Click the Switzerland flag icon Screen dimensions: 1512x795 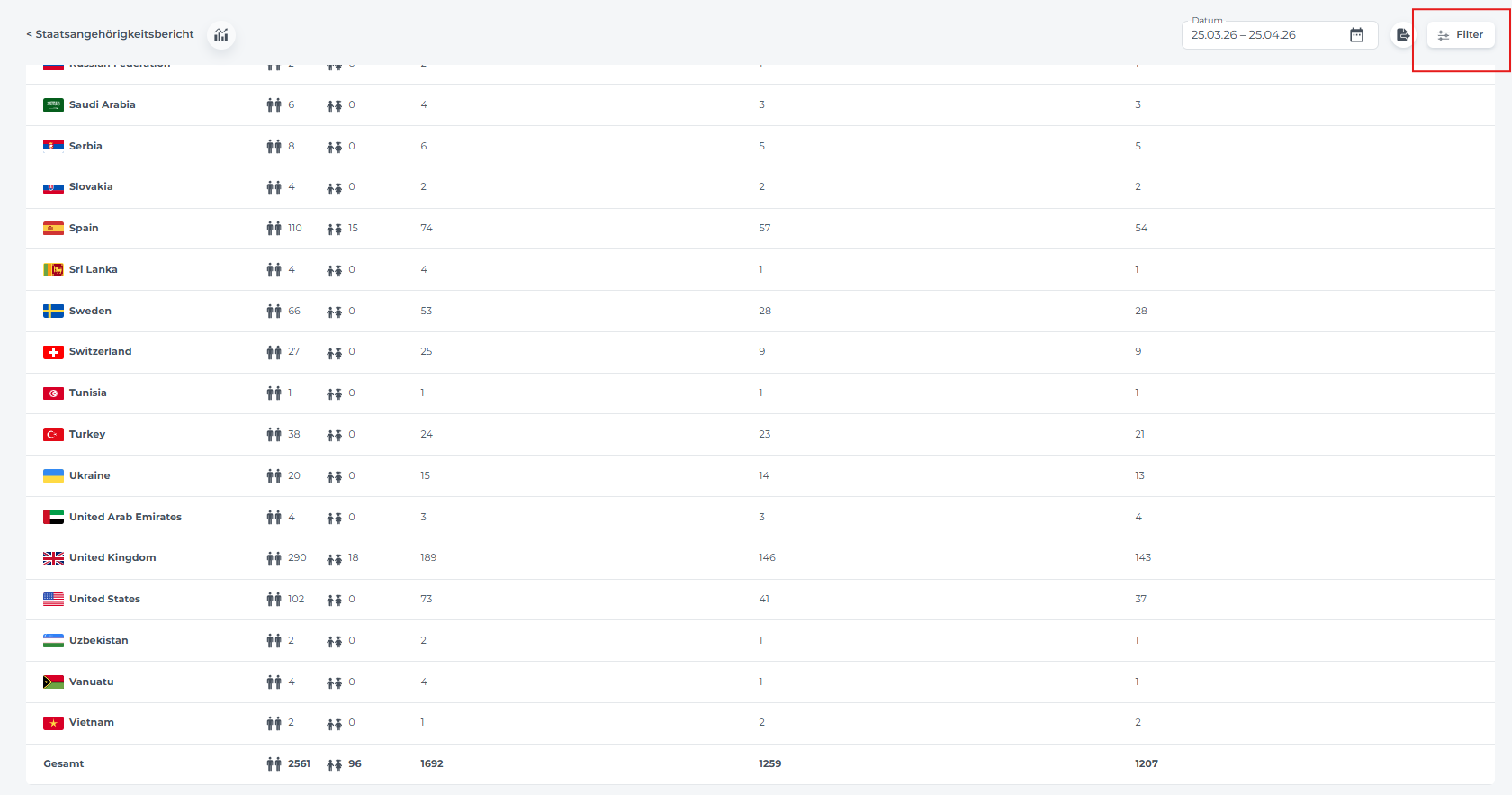coord(53,352)
